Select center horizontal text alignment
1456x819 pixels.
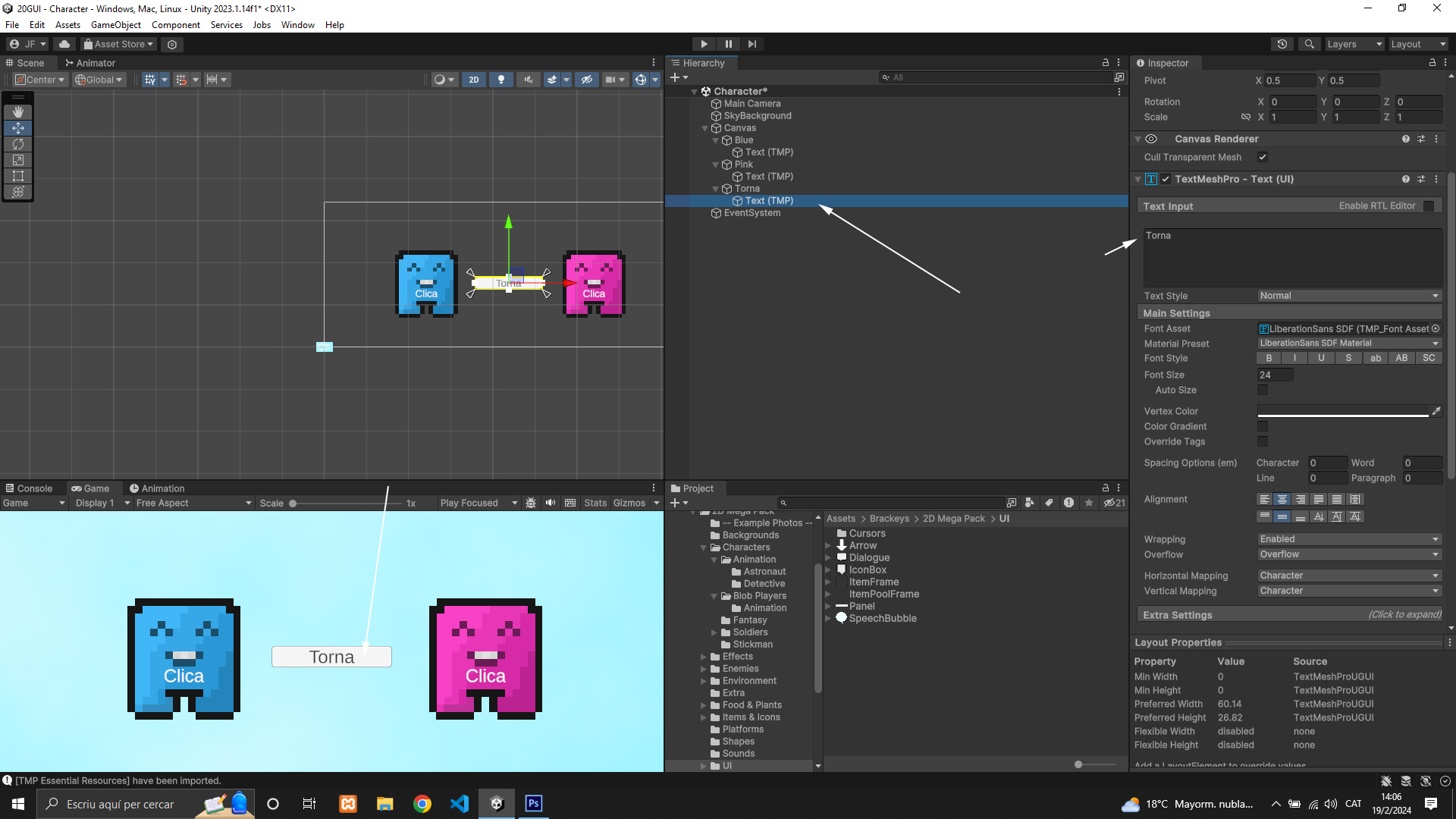tap(1282, 499)
